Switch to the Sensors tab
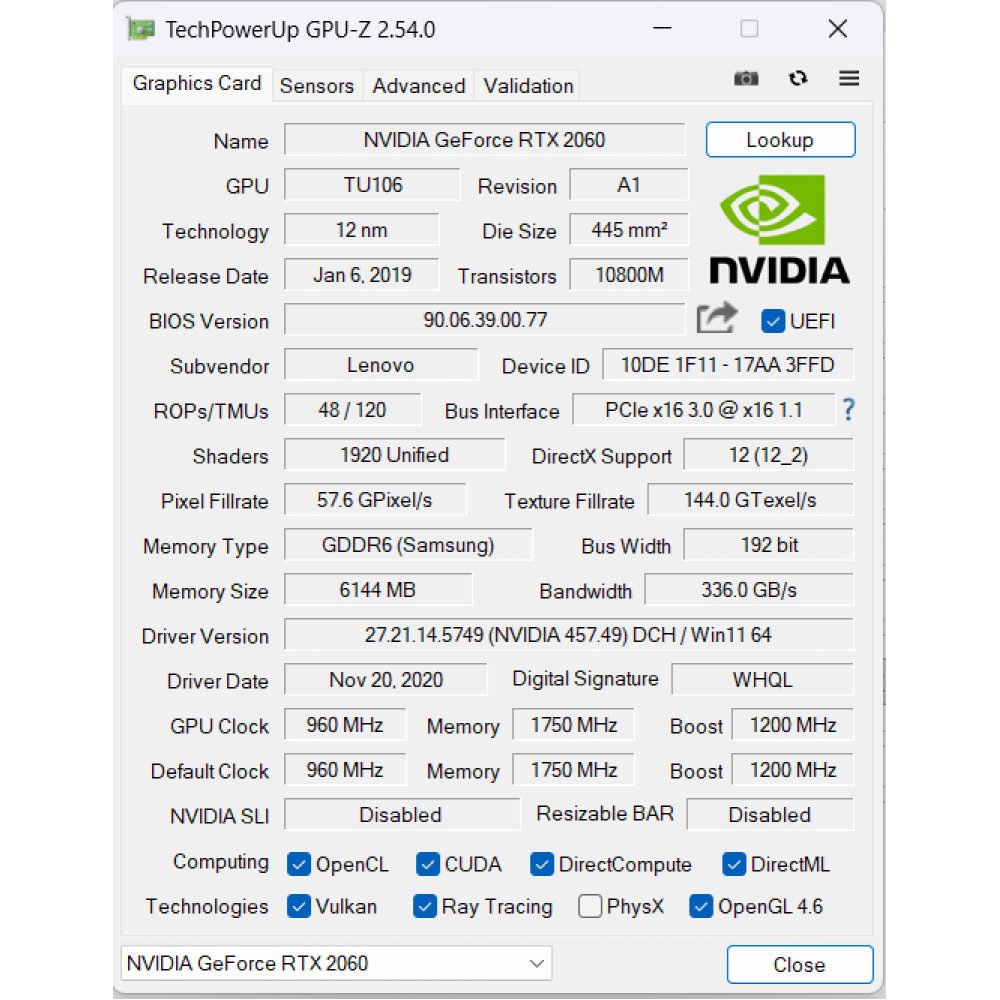Image resolution: width=1000 pixels, height=1000 pixels. (x=317, y=86)
